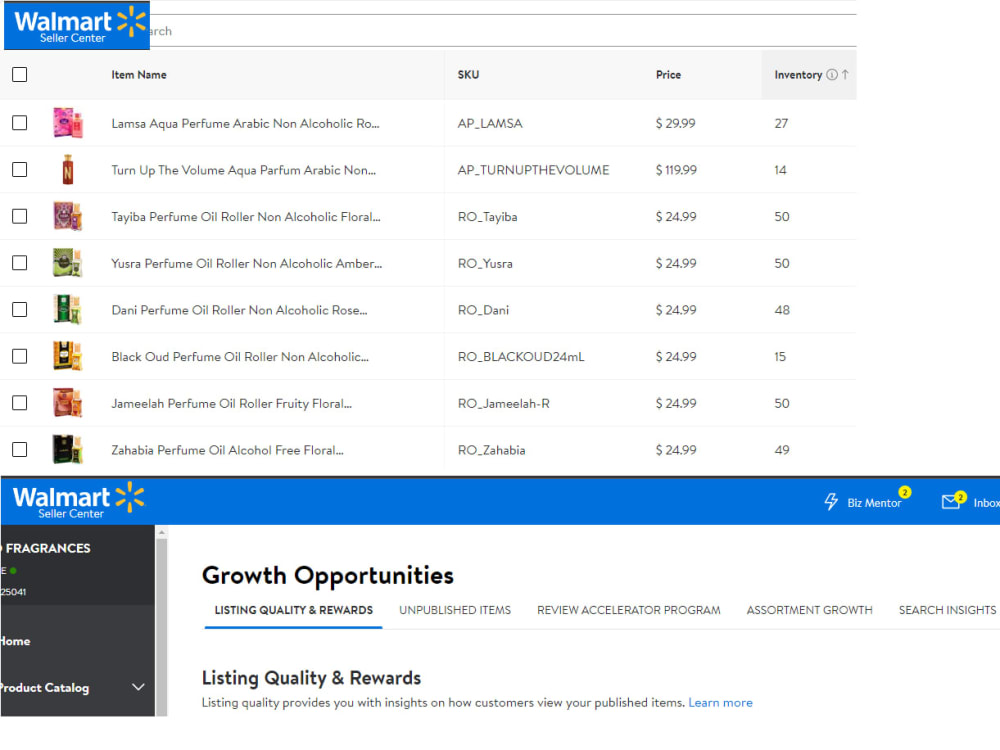Click the sidebar vertical scrollbar
This screenshot has height=750, width=1000.
coord(161,625)
